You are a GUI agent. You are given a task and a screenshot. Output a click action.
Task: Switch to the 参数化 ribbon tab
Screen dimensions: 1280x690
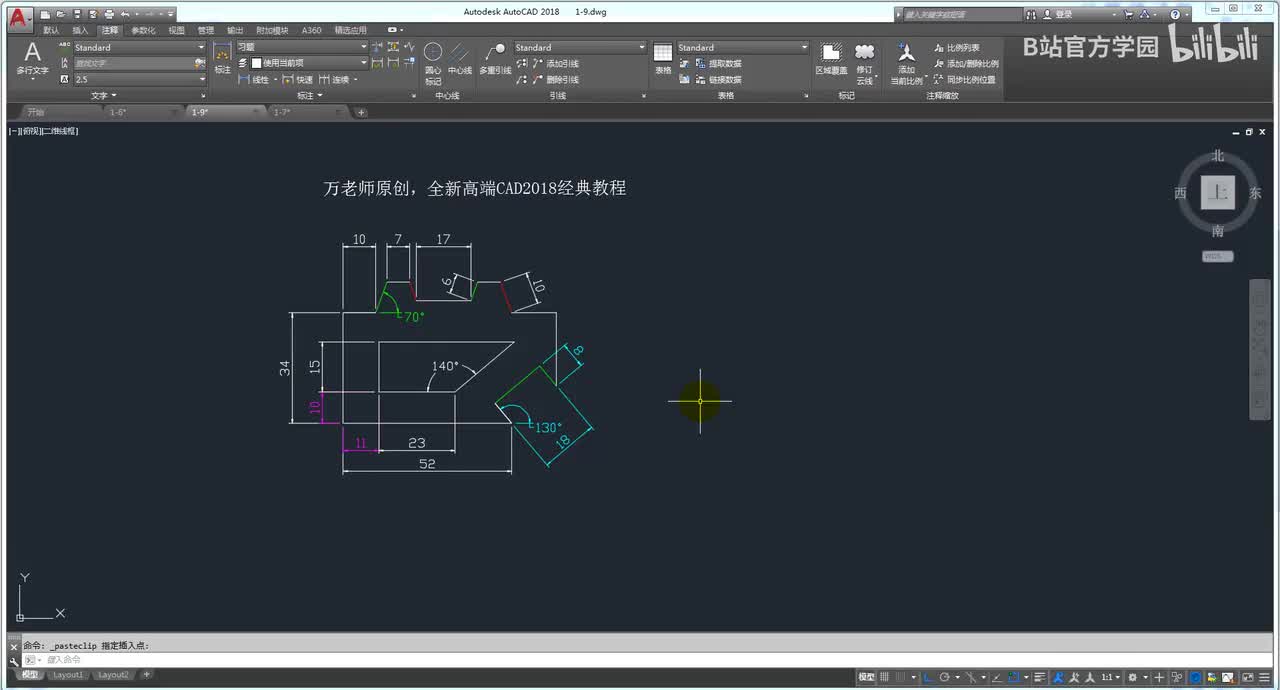[x=143, y=31]
